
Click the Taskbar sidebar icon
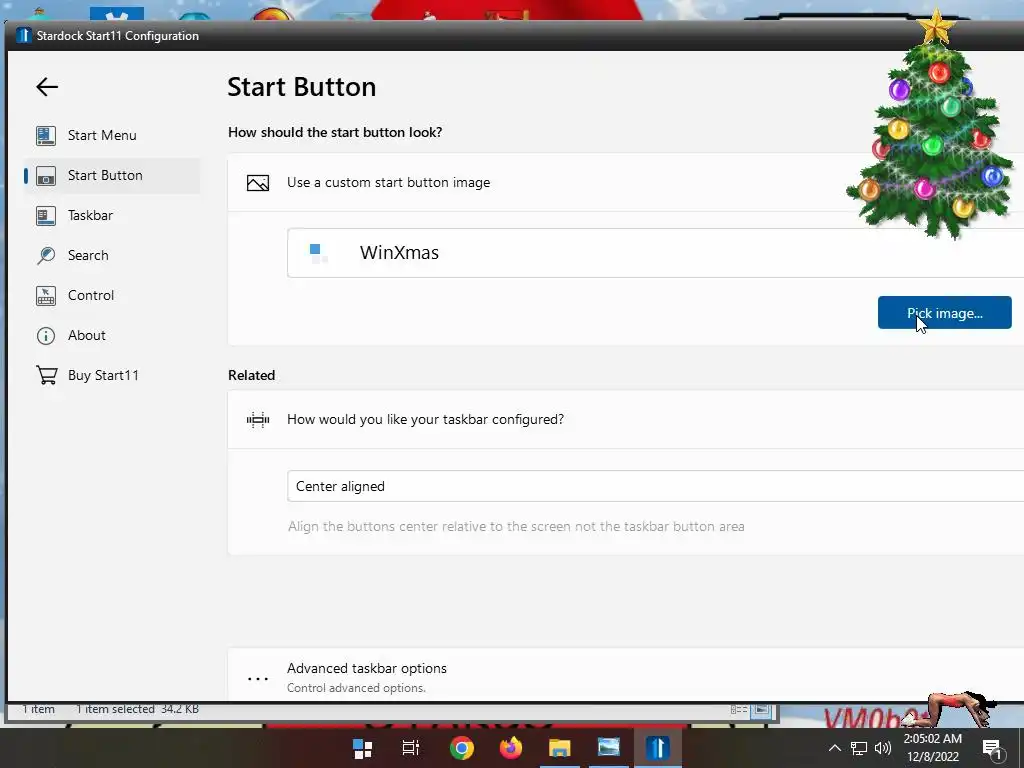(46, 216)
